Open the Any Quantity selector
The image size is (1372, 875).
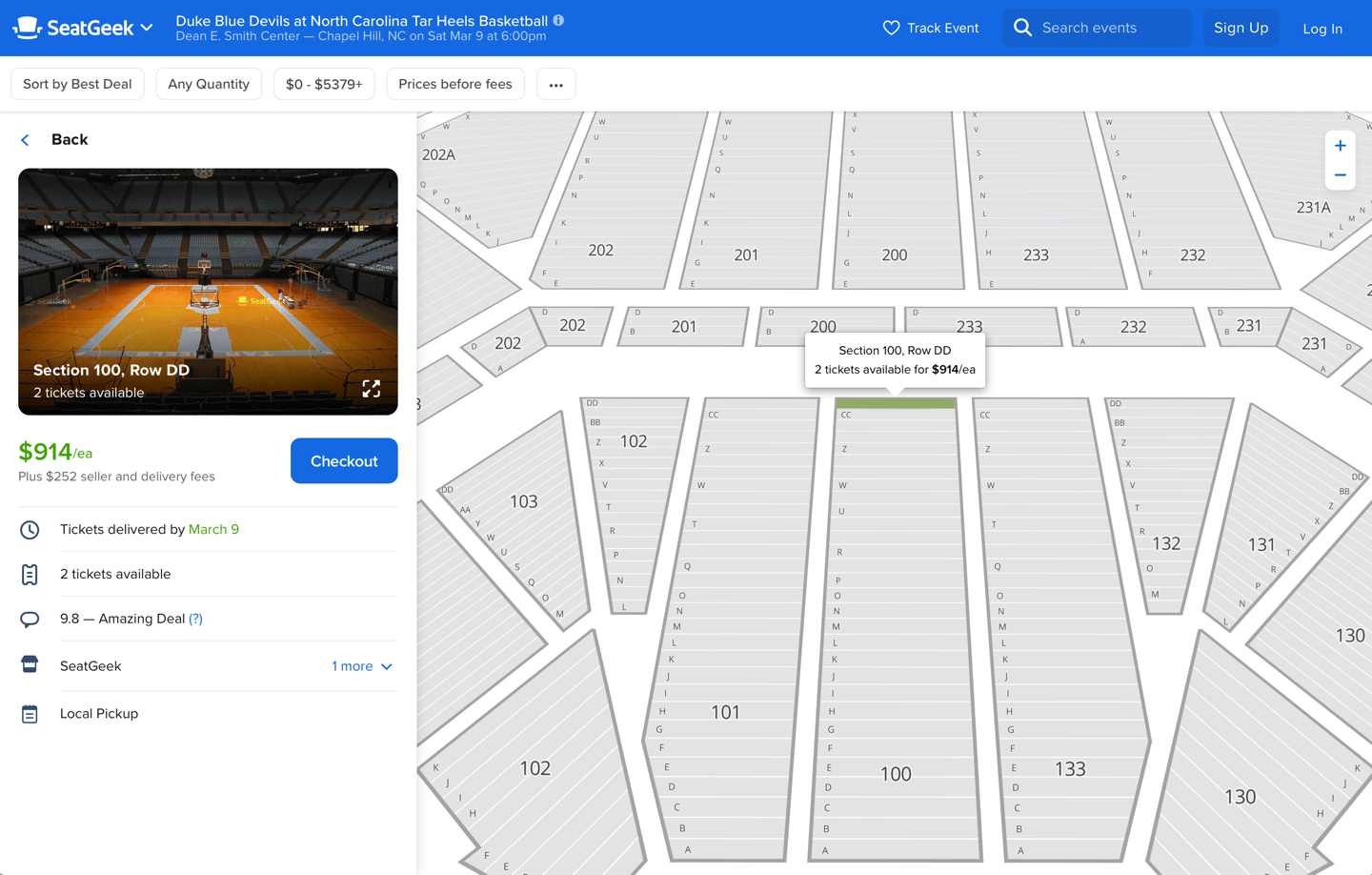click(209, 84)
